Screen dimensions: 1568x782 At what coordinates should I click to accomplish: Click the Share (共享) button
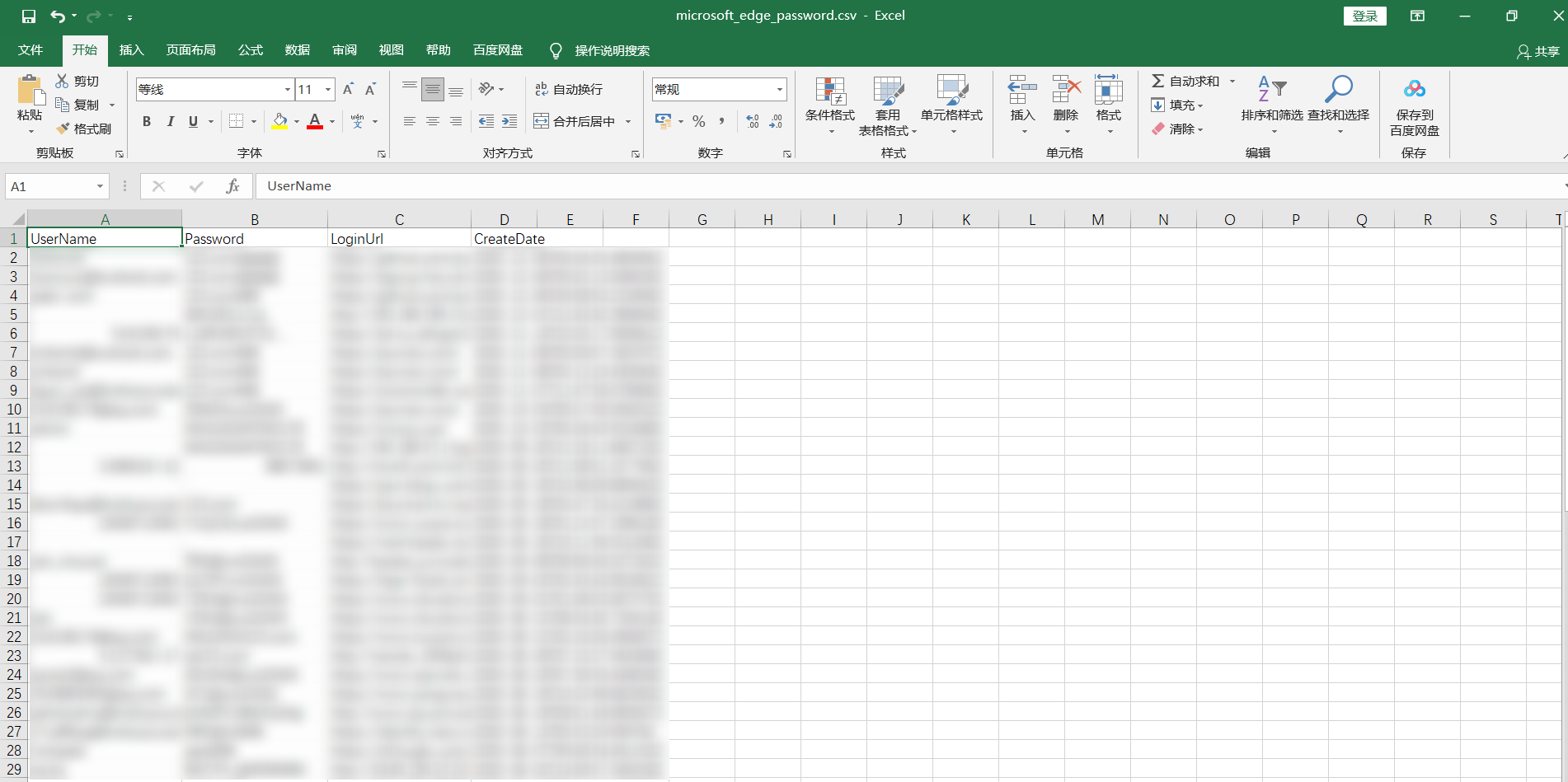coord(1538,51)
